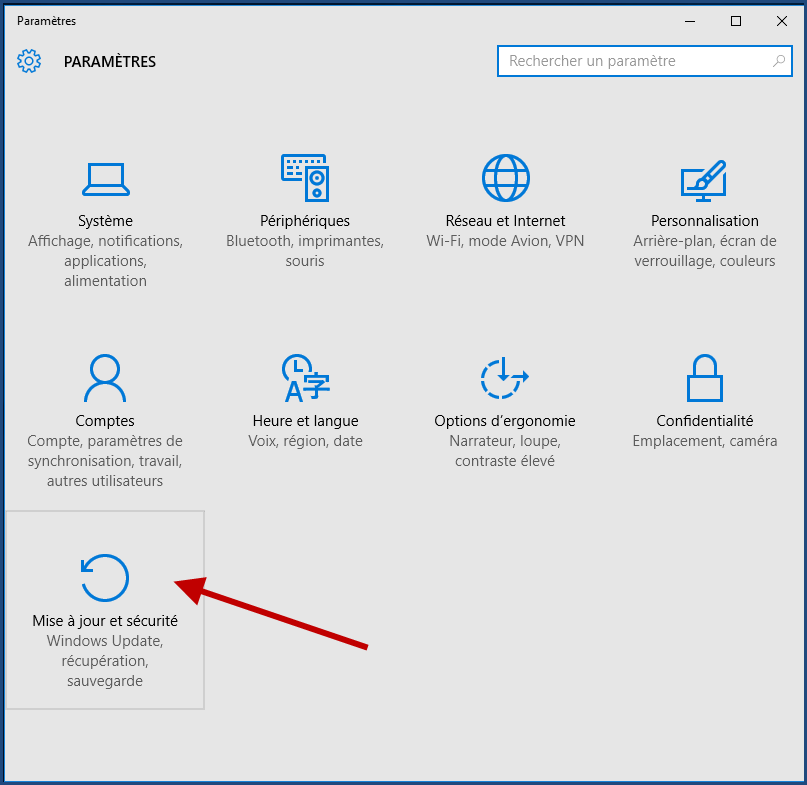Viewport: 807px width, 785px height.
Task: Click the search magnifier in the search box
Action: tap(778, 61)
